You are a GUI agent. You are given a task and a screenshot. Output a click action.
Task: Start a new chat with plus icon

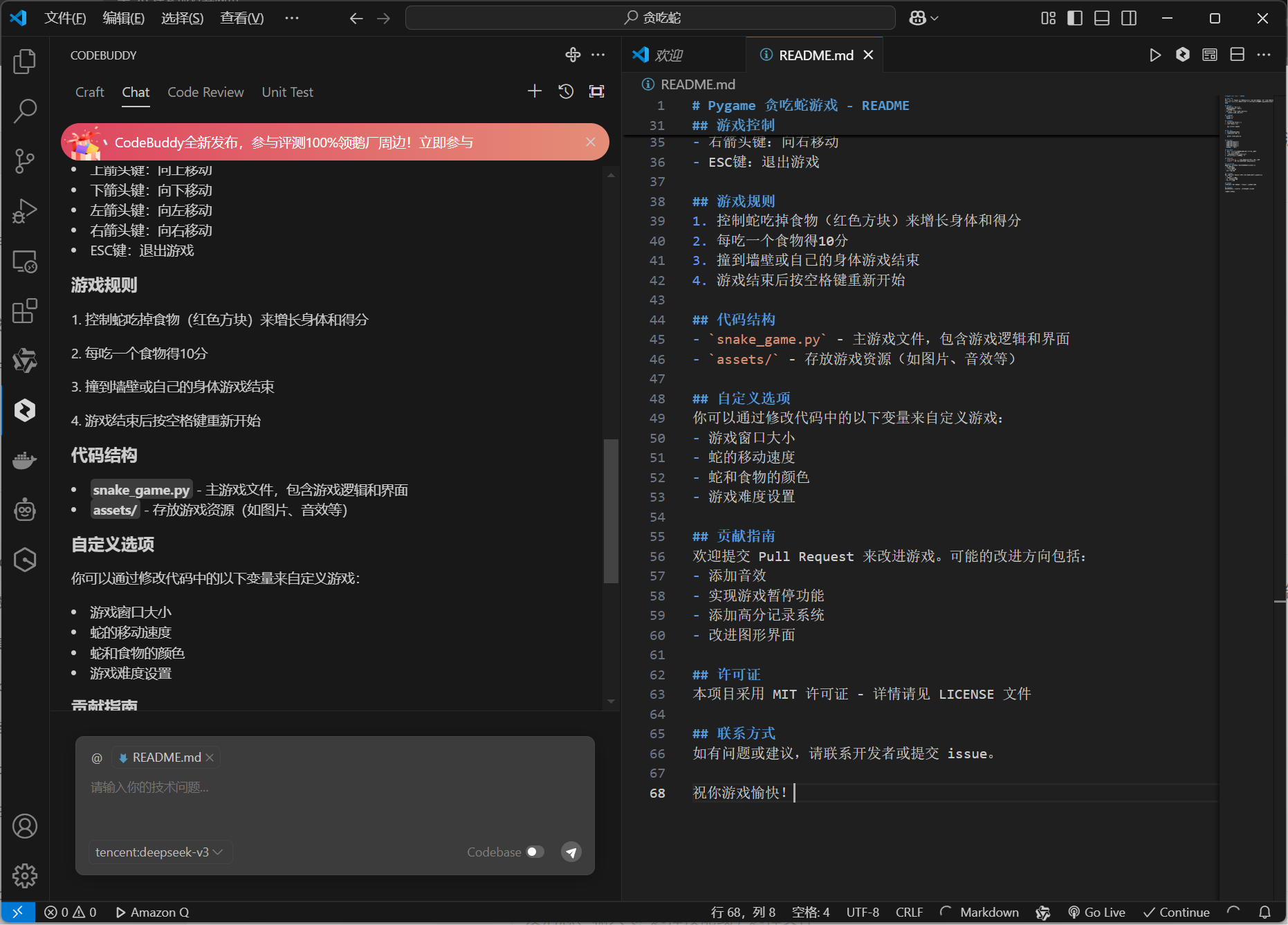(x=535, y=91)
